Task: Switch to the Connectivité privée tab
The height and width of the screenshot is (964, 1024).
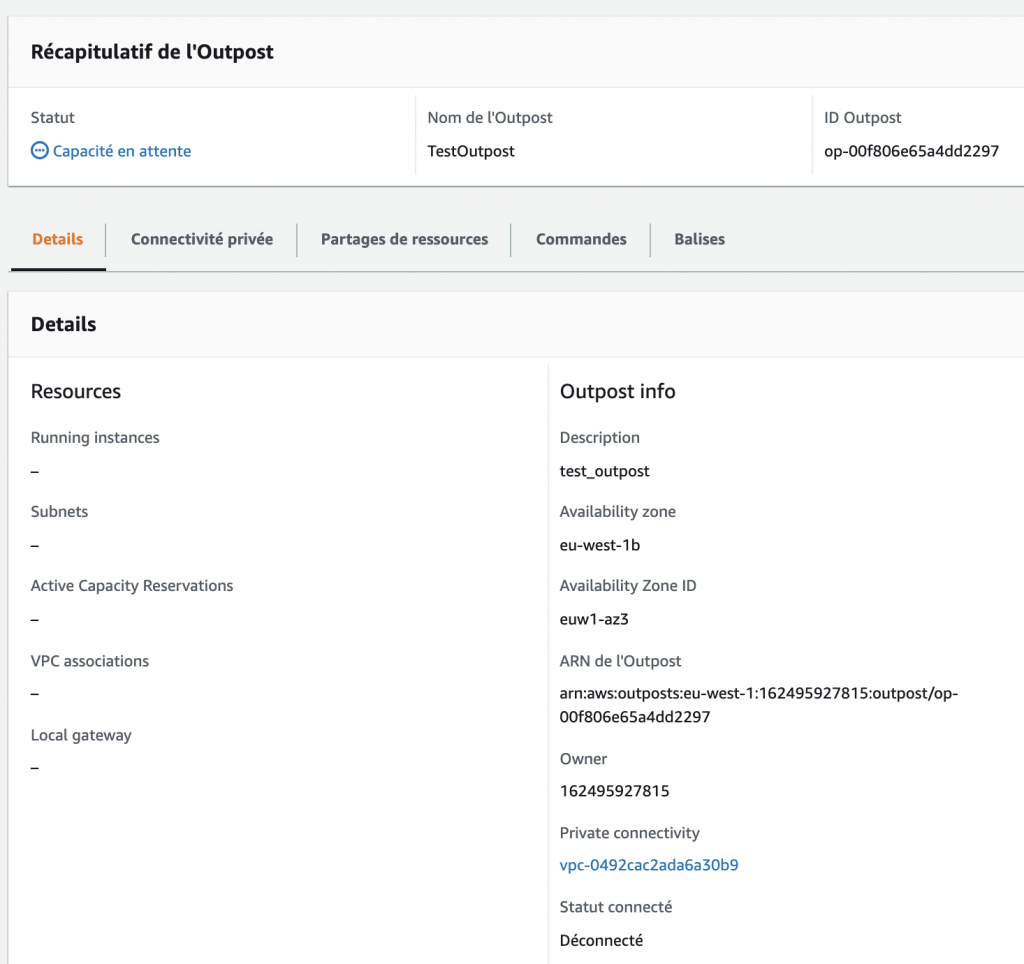Action: (x=202, y=239)
